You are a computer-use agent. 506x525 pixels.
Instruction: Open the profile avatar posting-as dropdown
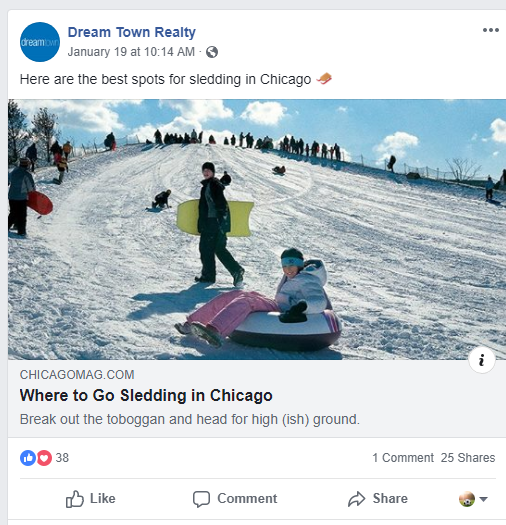point(473,499)
